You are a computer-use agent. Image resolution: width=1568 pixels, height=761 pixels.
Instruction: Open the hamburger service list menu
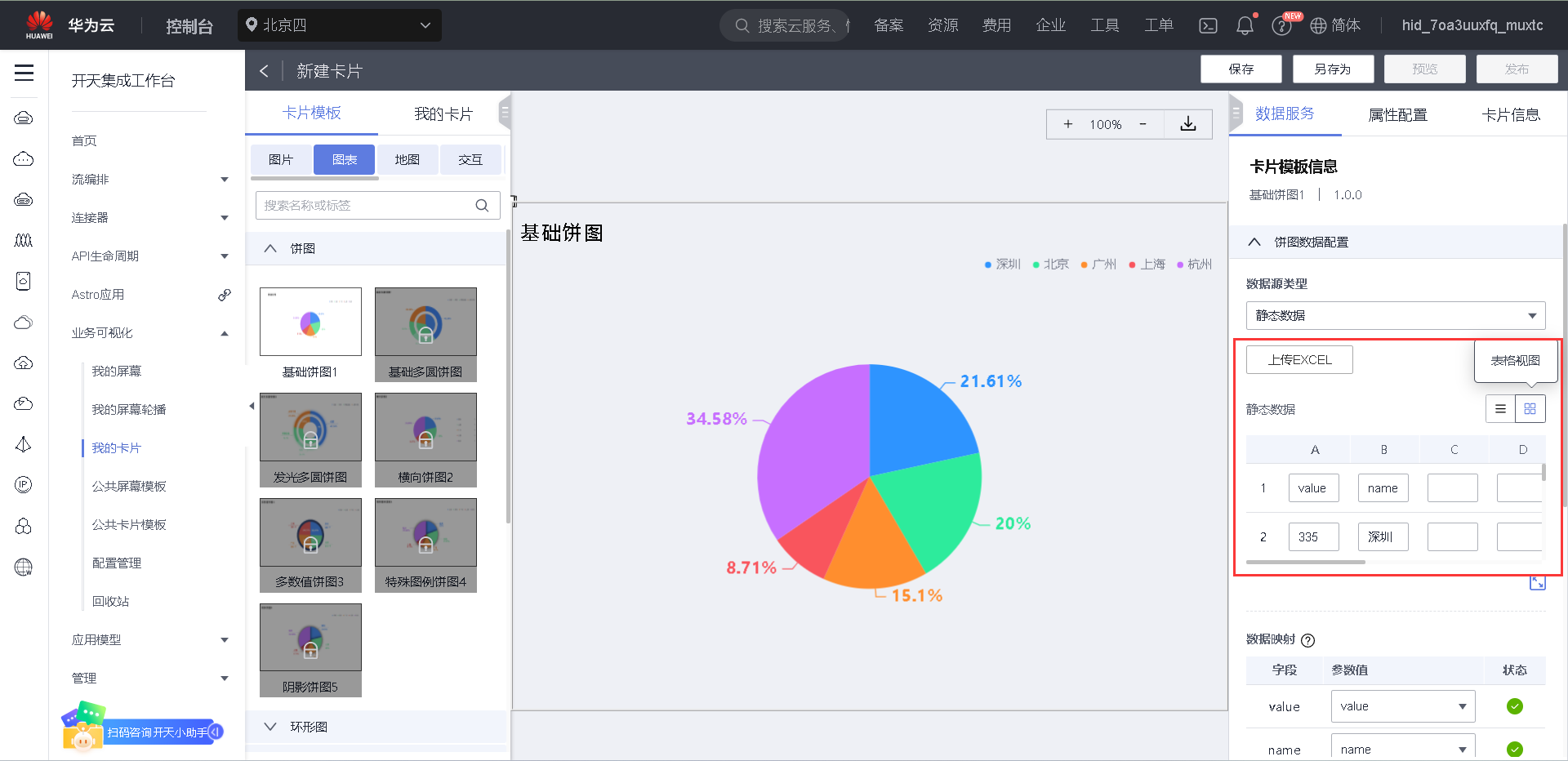(x=24, y=73)
